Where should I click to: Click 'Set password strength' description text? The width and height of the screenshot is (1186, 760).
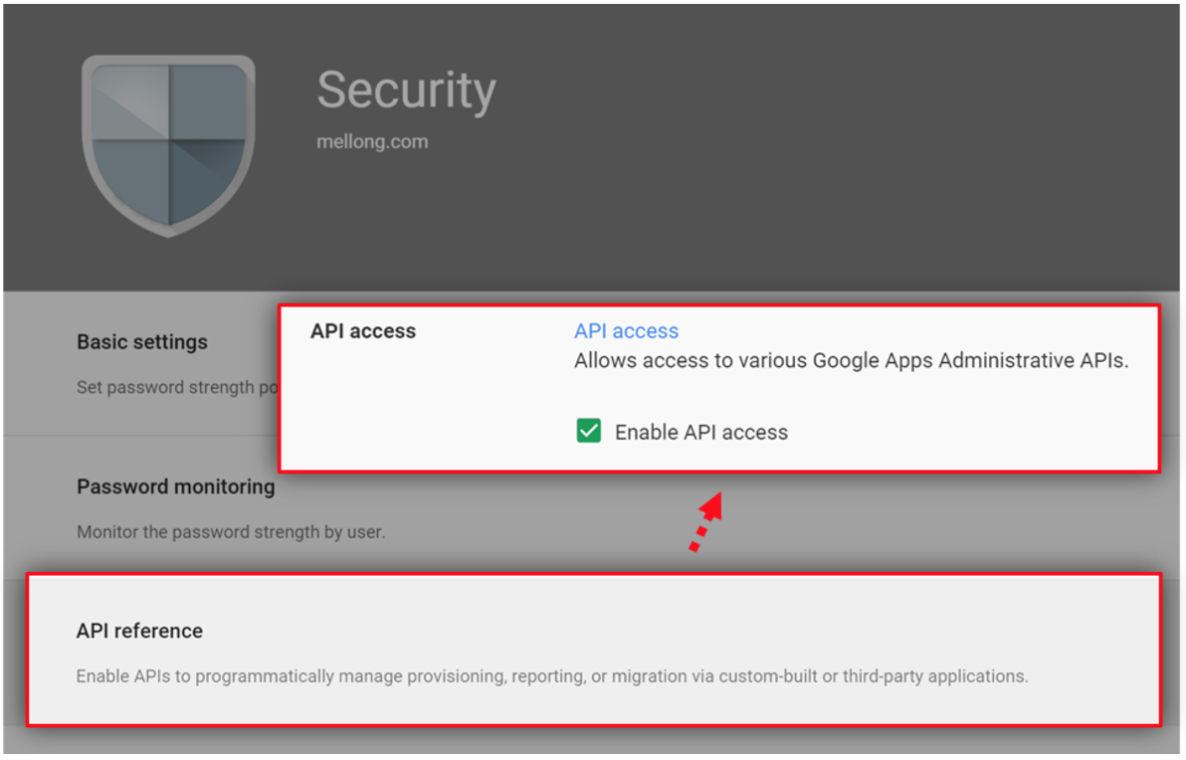click(x=178, y=387)
